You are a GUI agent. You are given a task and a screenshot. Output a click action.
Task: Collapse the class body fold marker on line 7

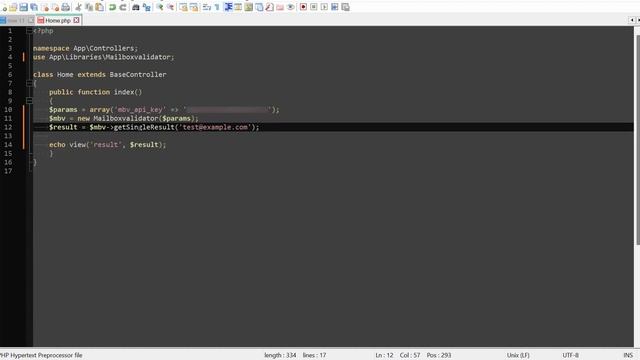coord(29,83)
